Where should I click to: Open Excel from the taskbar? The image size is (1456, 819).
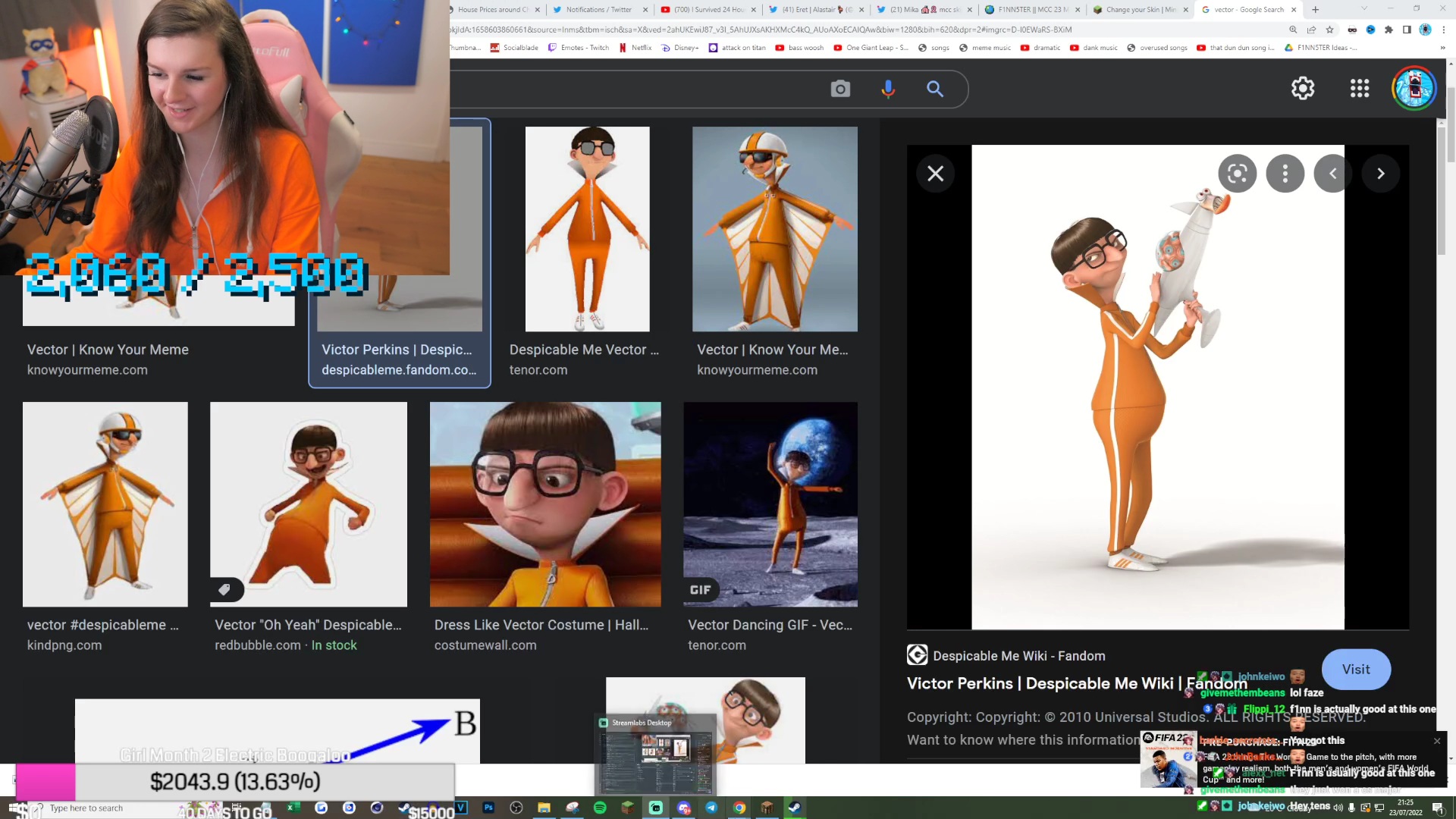pos(292,808)
